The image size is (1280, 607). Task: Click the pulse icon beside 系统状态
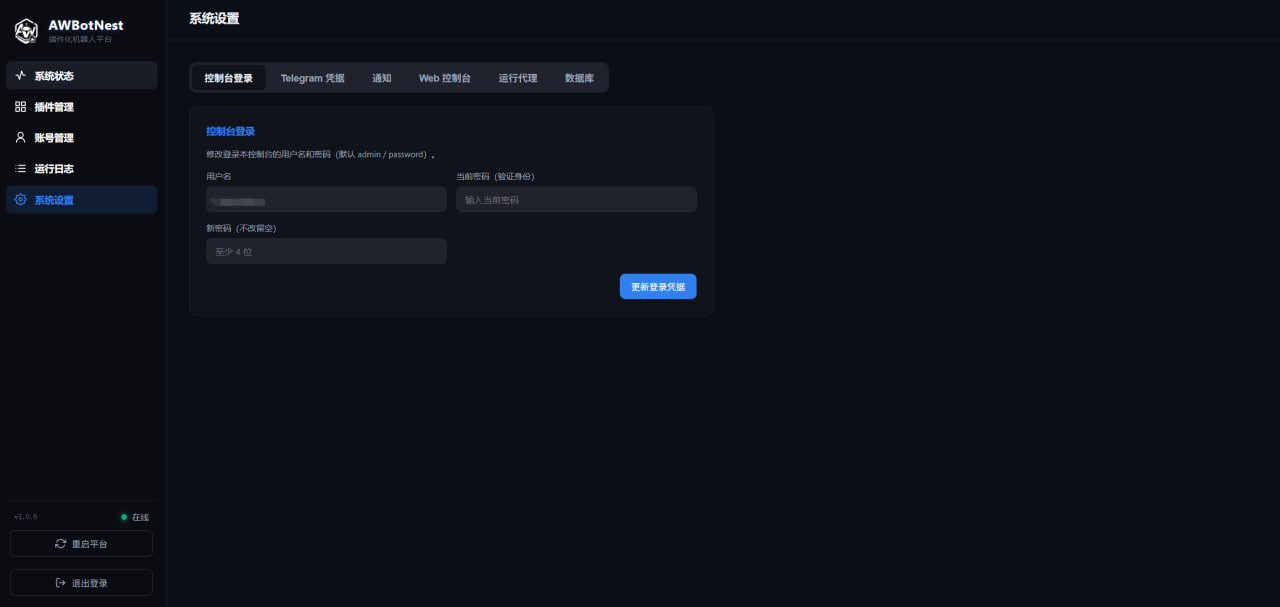tap(21, 76)
